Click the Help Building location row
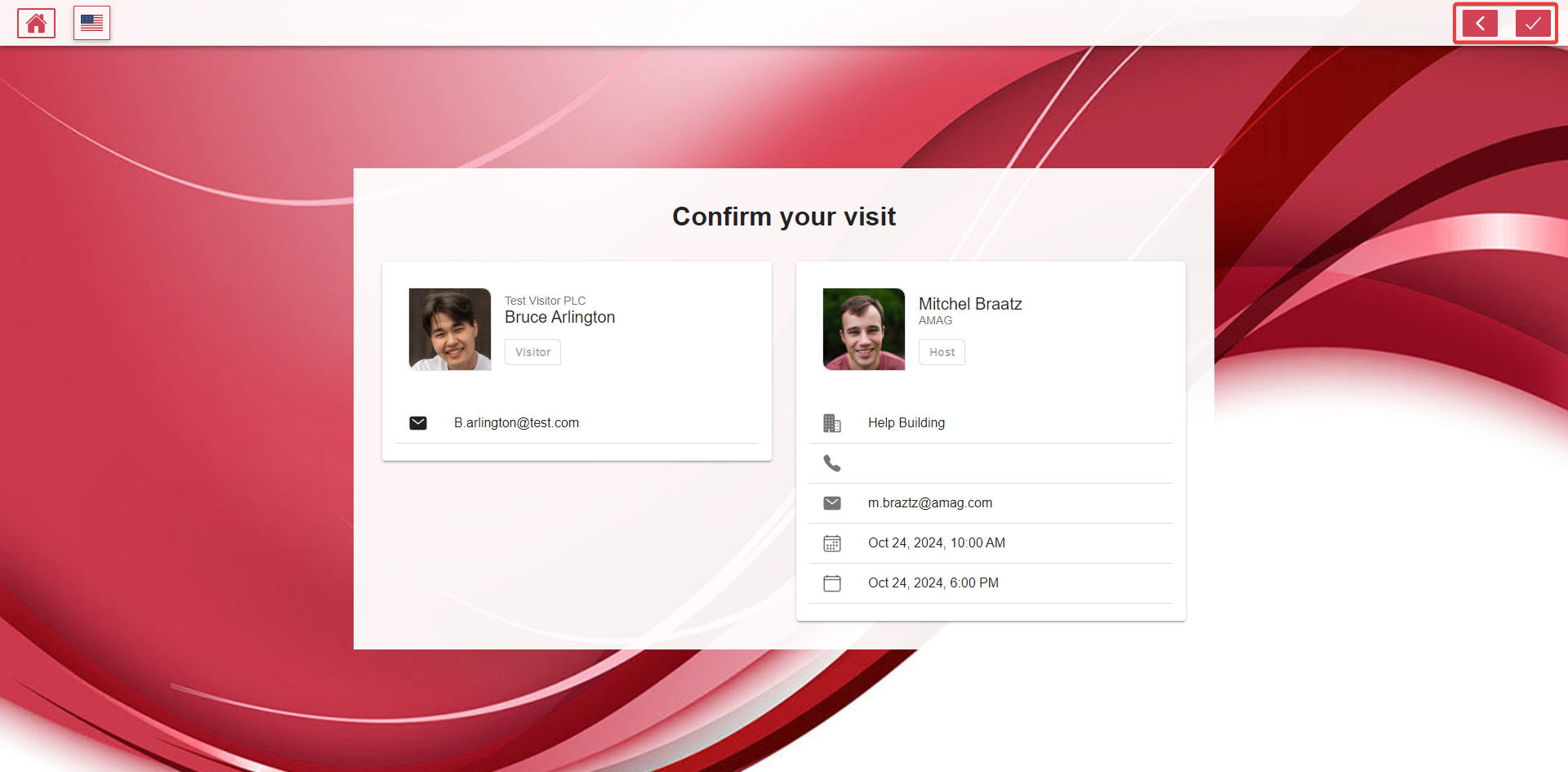1568x772 pixels. [x=906, y=423]
